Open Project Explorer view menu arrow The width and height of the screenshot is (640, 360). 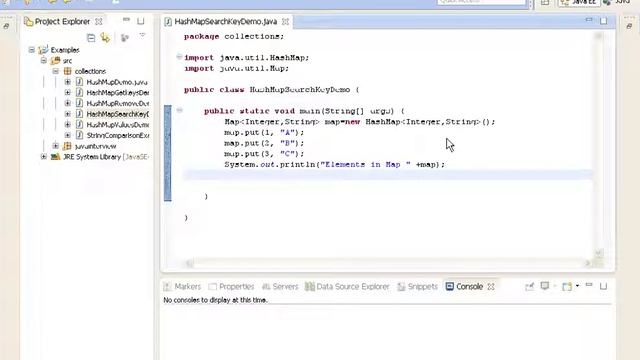pos(142,36)
